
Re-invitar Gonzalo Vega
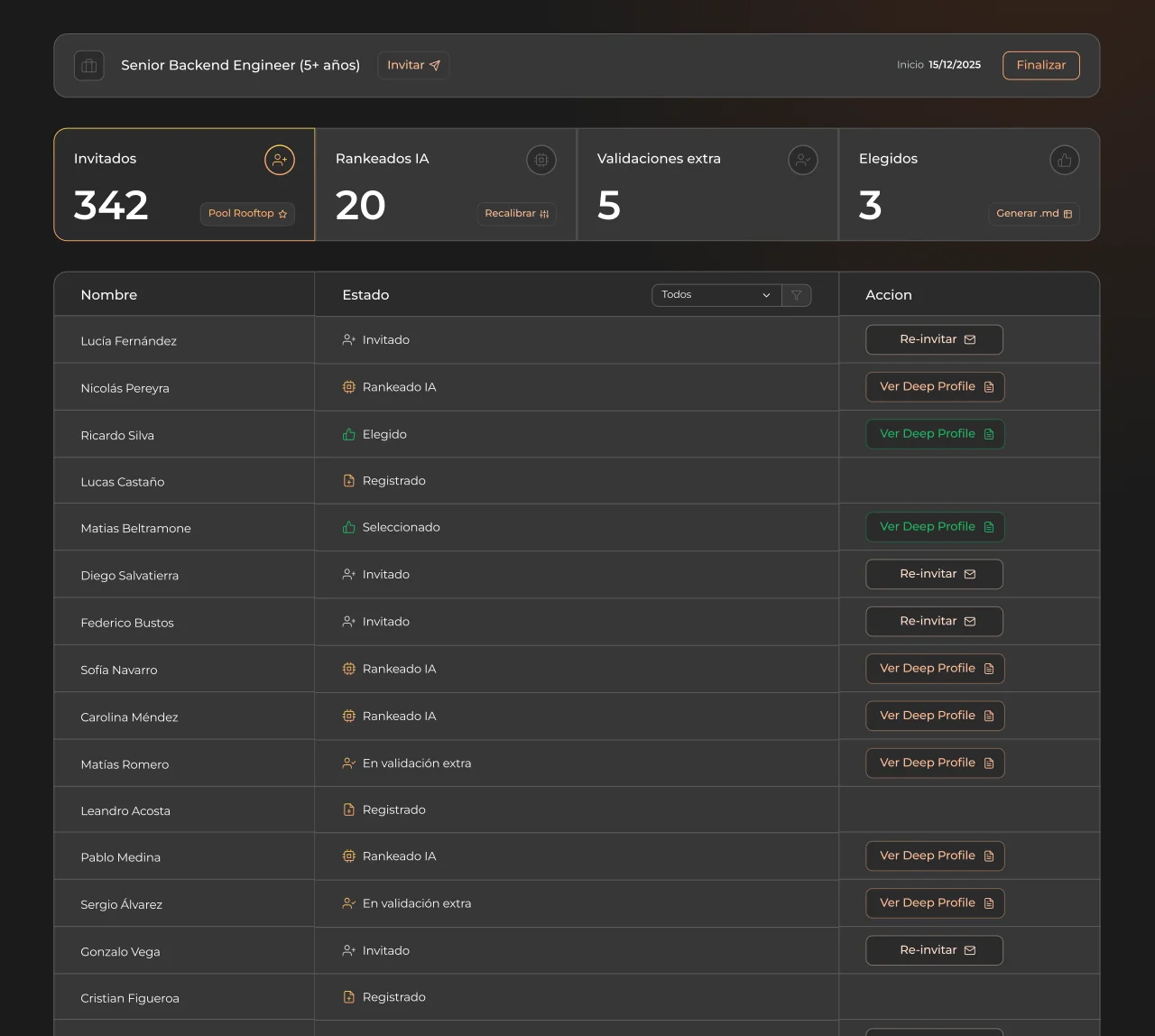934,950
